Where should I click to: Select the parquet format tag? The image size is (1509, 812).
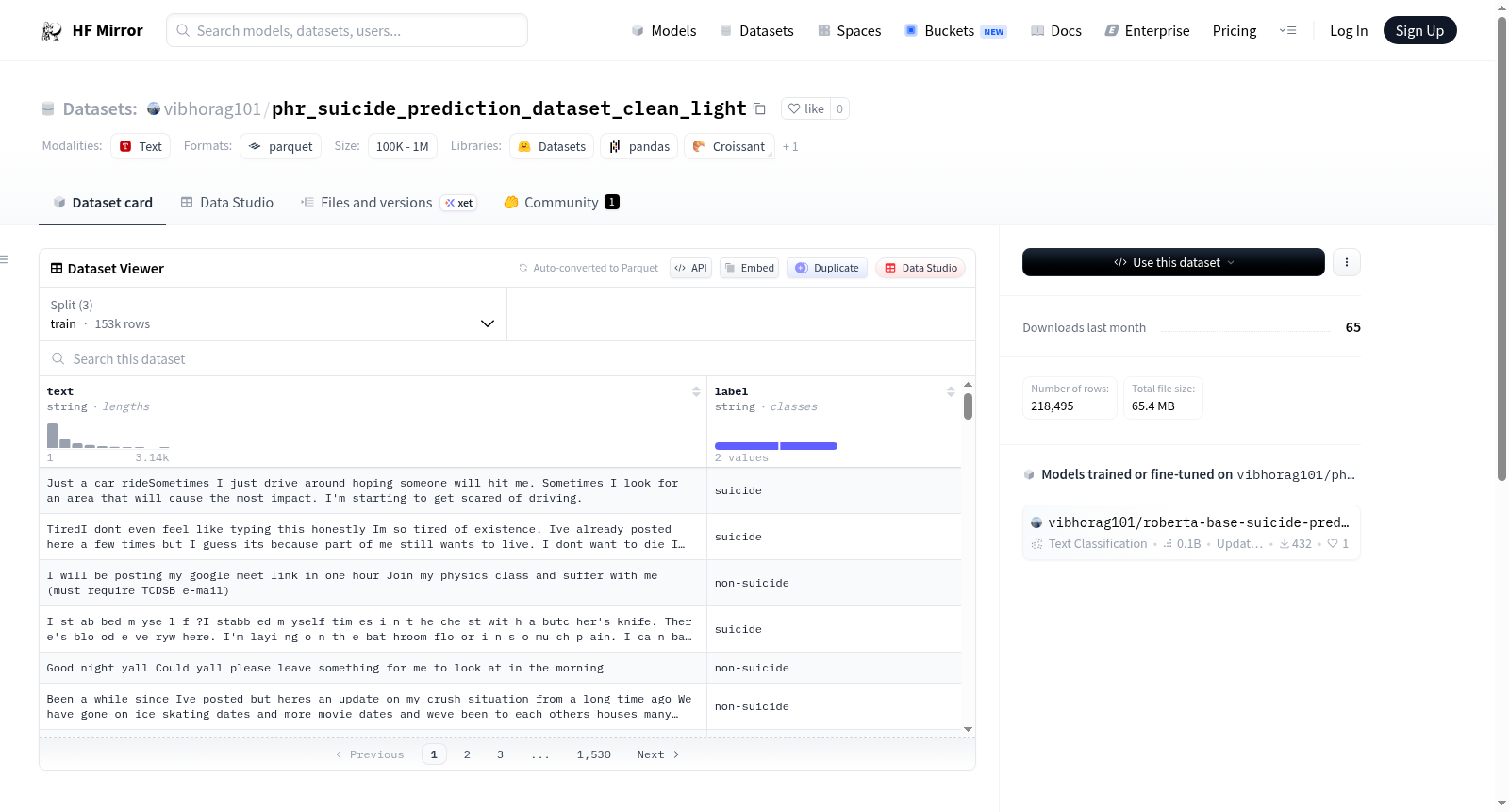point(281,146)
